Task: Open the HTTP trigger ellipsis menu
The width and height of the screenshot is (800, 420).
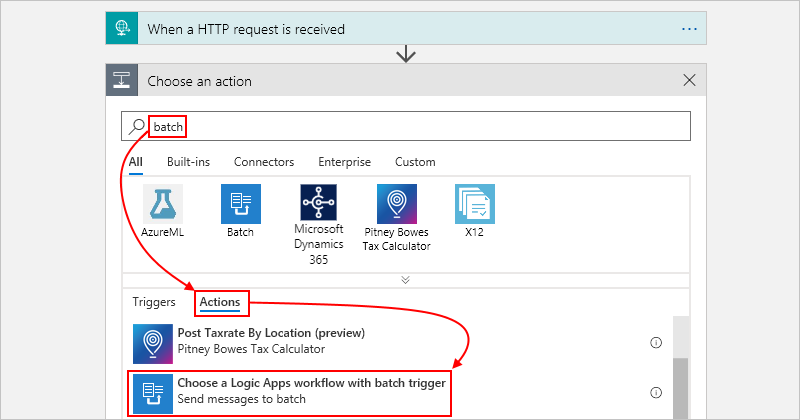Action: (x=689, y=29)
